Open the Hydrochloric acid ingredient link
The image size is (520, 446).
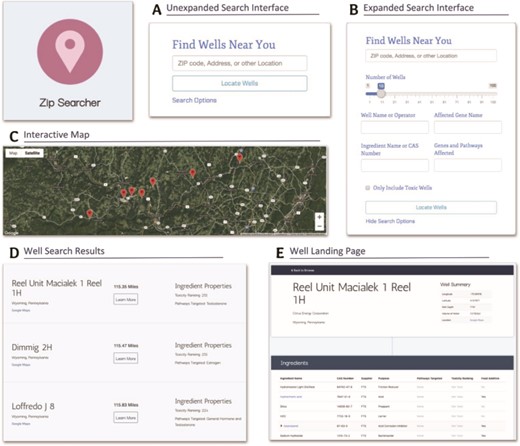click(x=291, y=397)
